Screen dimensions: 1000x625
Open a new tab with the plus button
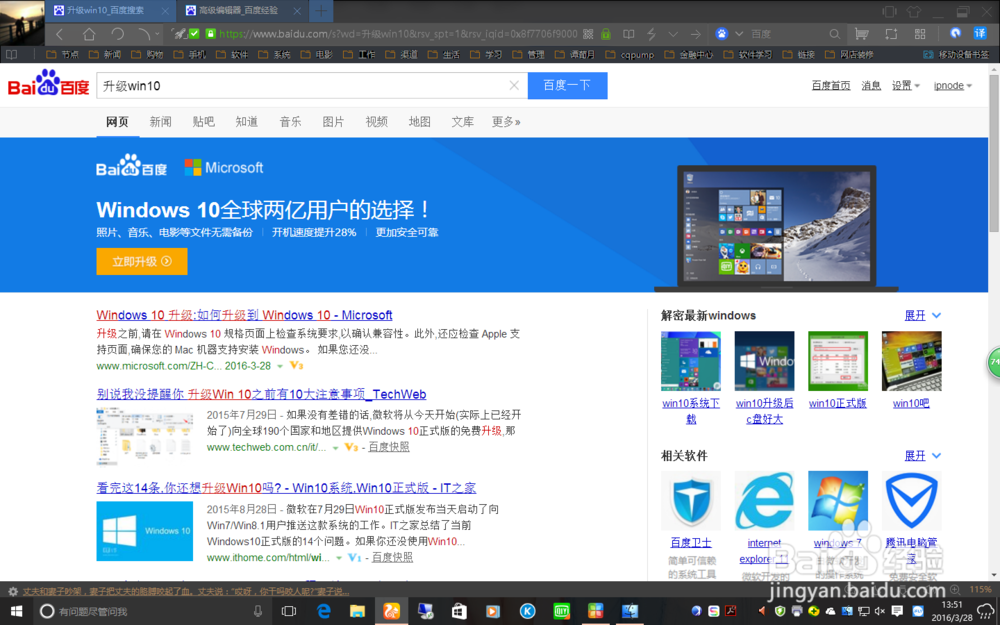(321, 11)
